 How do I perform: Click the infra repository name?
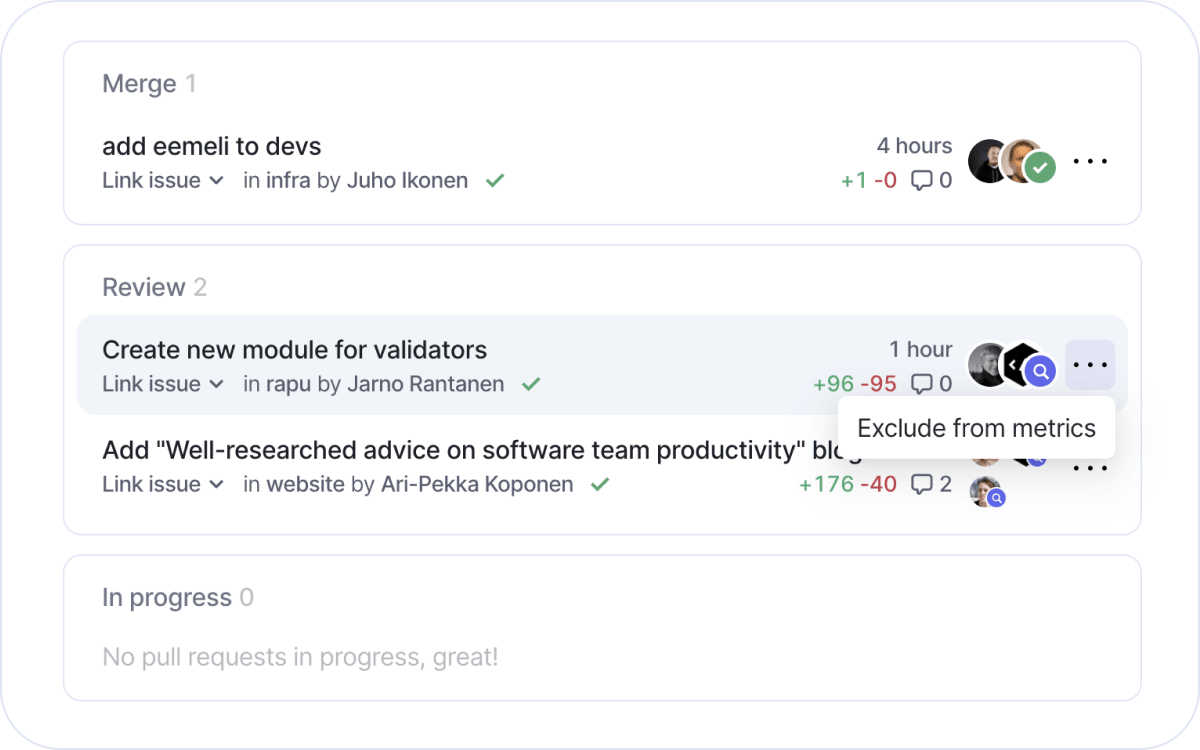coord(288,181)
